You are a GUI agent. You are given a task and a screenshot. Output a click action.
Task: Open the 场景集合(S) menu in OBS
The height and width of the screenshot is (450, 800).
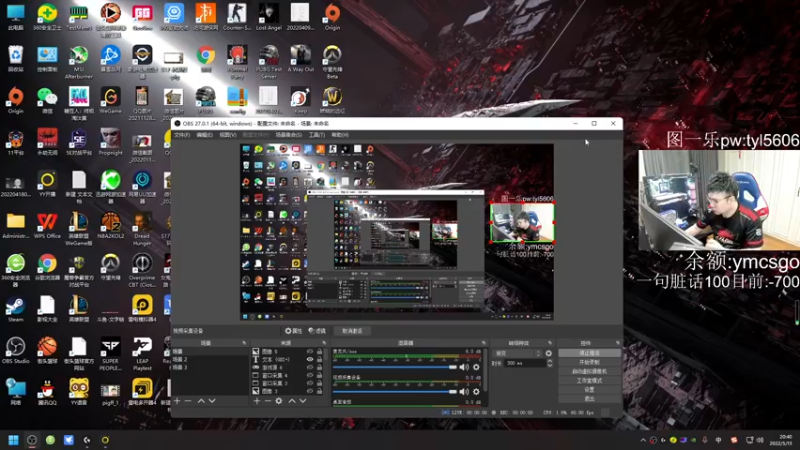[289, 135]
